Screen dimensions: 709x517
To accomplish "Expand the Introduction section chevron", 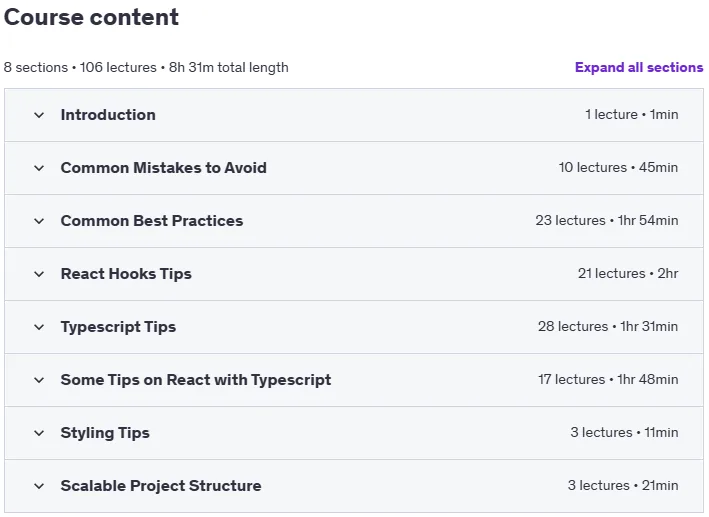I will (39, 115).
